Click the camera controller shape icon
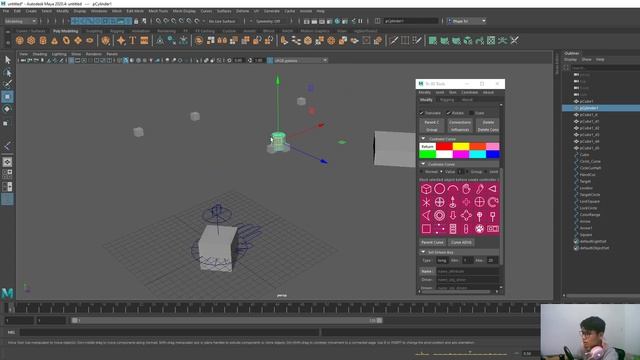 pos(493,229)
